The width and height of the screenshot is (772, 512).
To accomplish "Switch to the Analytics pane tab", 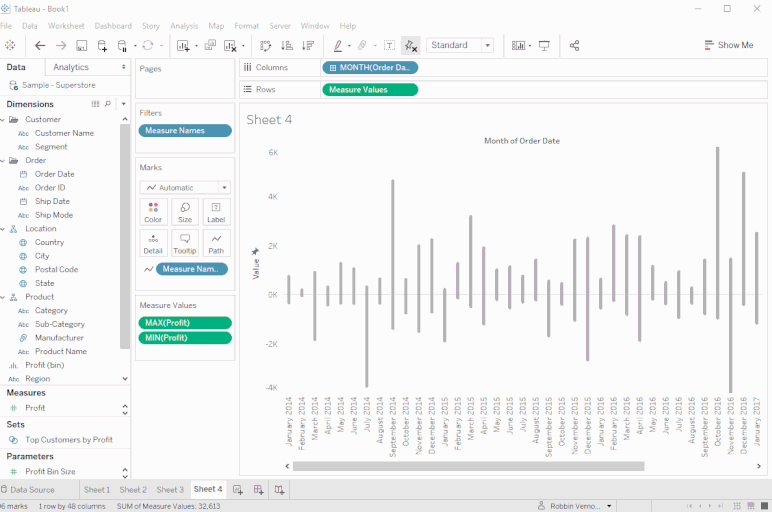I will tap(71, 67).
